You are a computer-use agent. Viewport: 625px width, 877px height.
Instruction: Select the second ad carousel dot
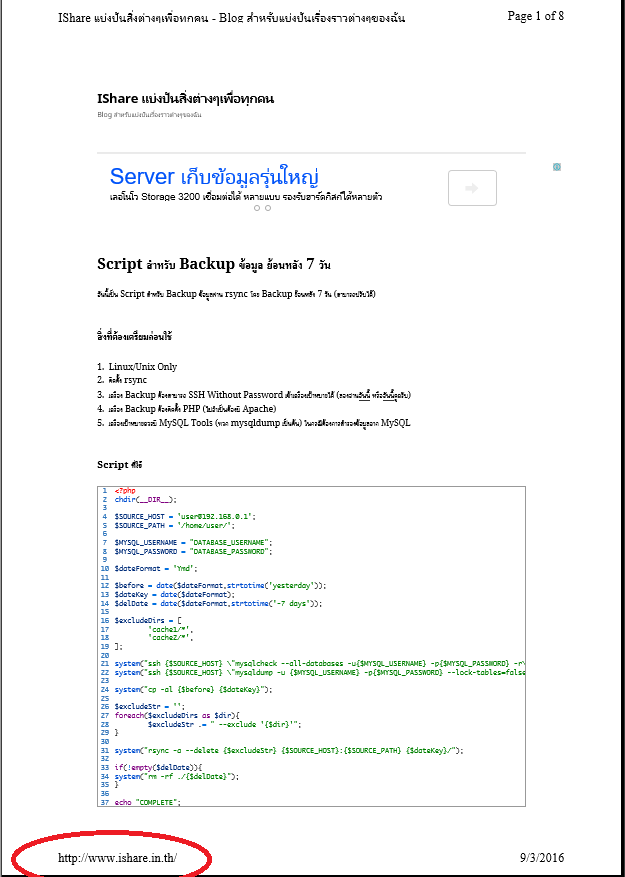pos(267,208)
